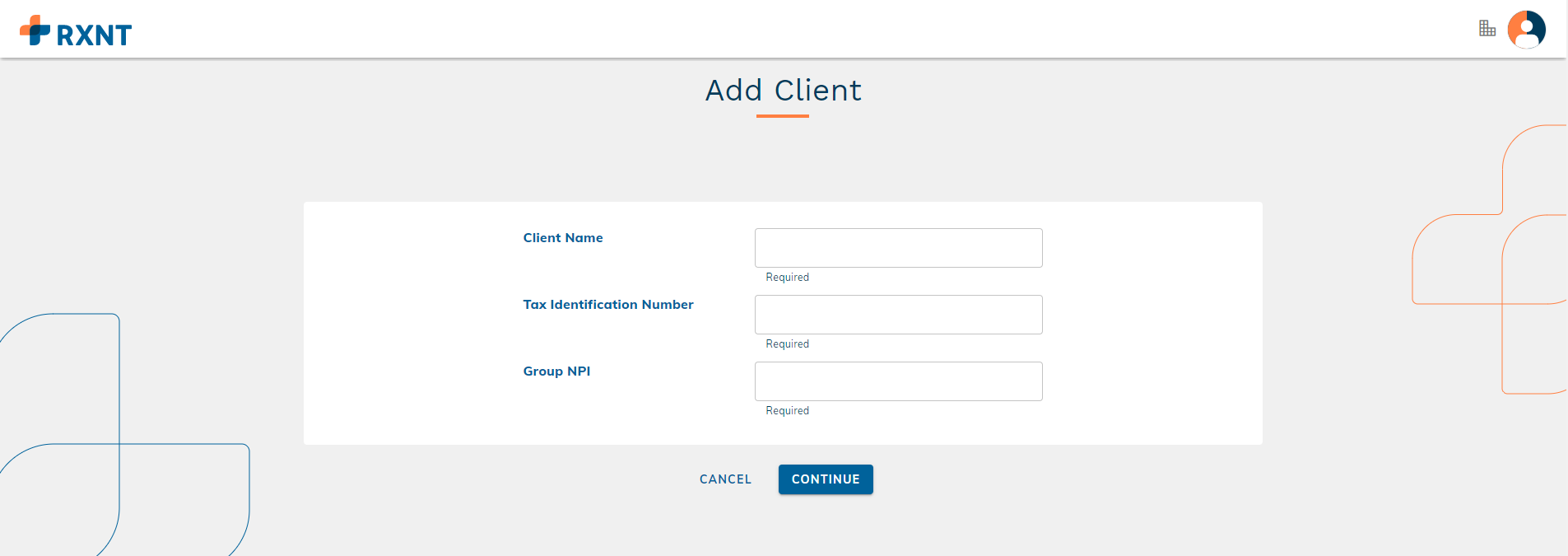Viewport: 1568px width, 556px height.
Task: Click Required hint under Group NPI
Action: (788, 411)
